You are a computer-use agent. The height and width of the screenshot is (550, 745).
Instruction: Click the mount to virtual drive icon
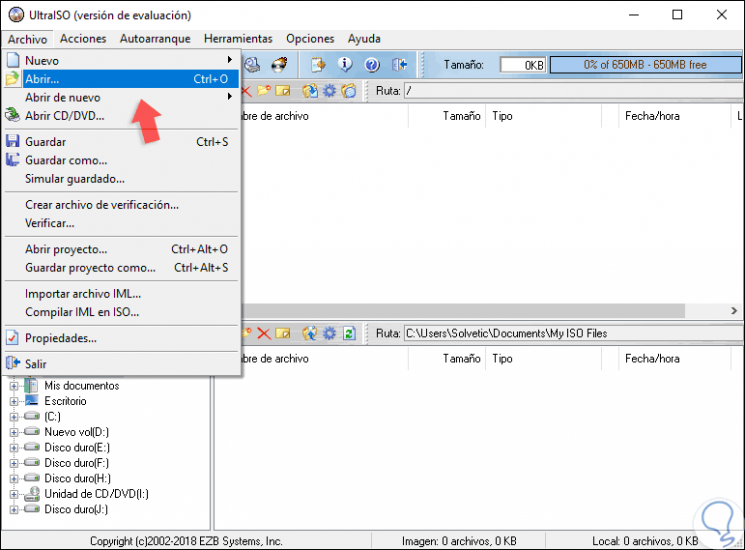tap(252, 65)
